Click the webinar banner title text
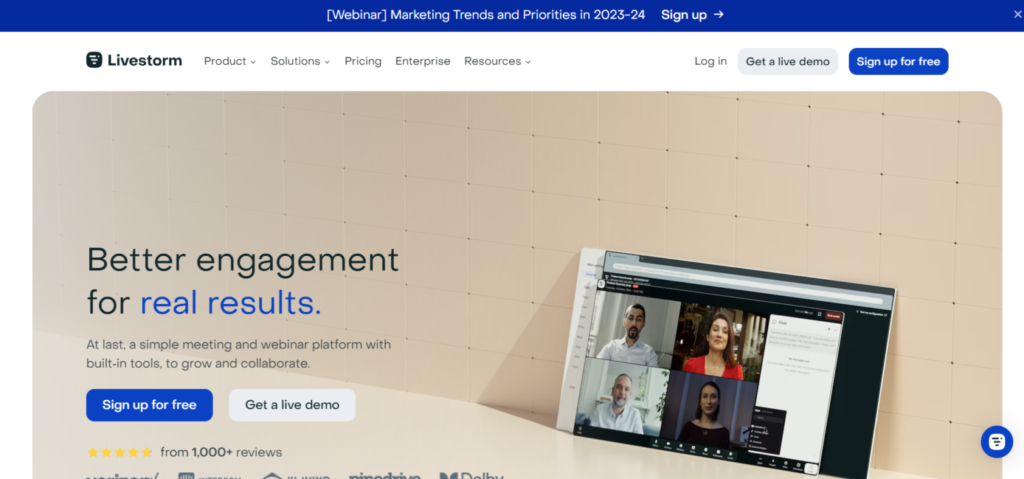1024x479 pixels. pyautogui.click(x=486, y=14)
